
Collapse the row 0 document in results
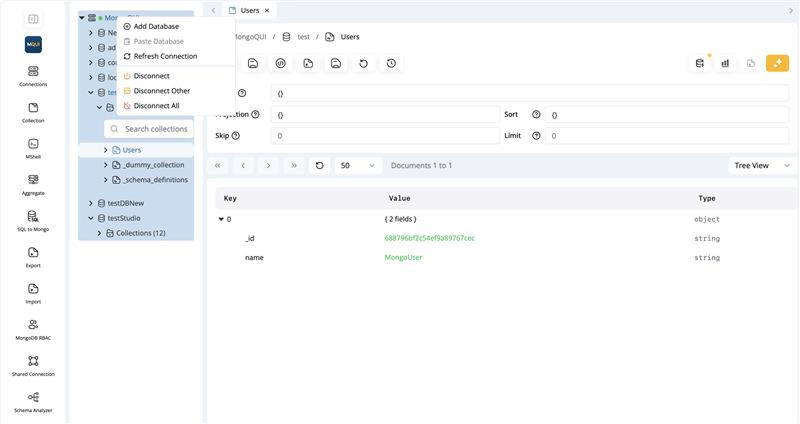(x=220, y=218)
